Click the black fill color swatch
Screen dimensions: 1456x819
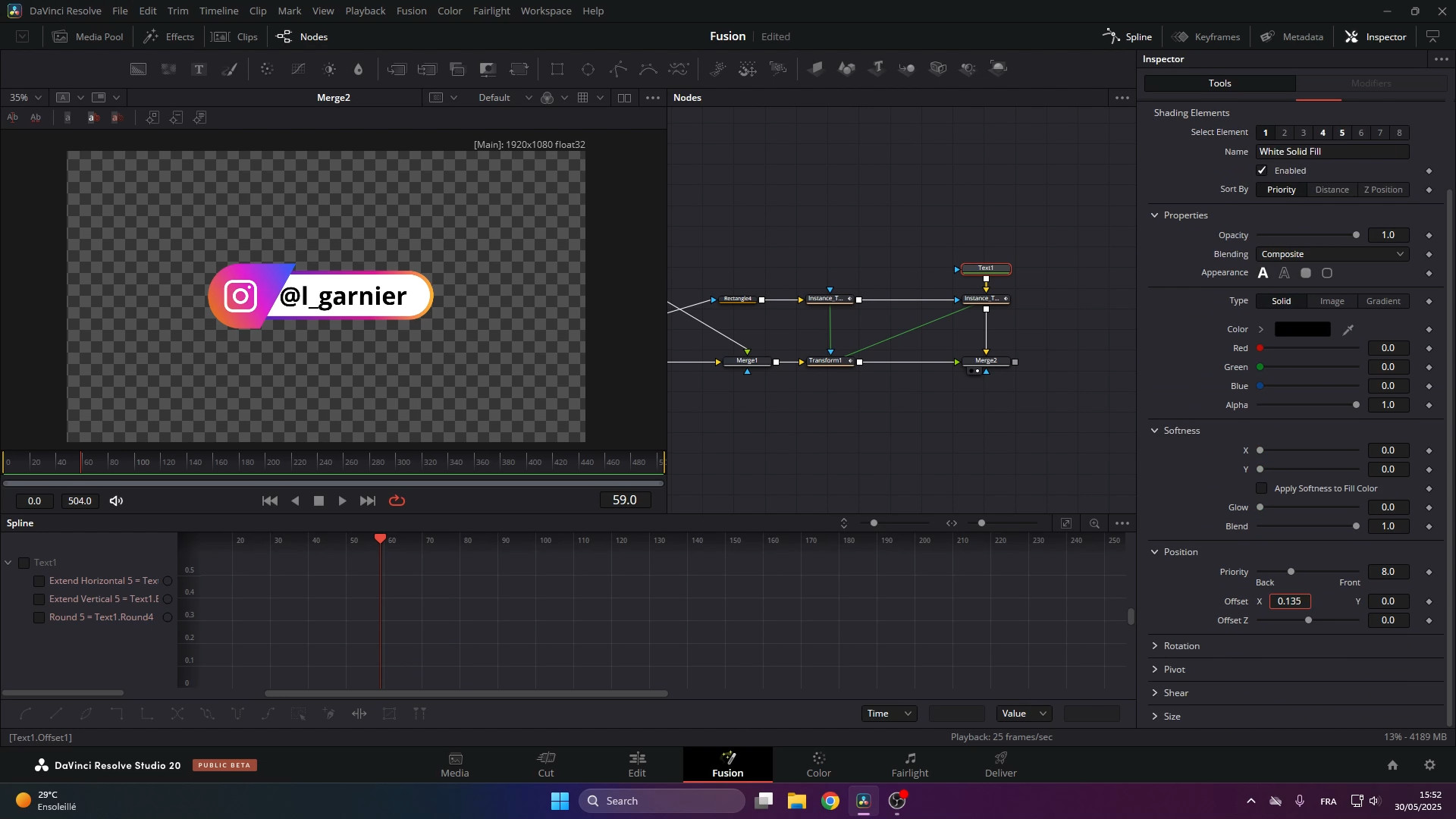click(x=1303, y=329)
